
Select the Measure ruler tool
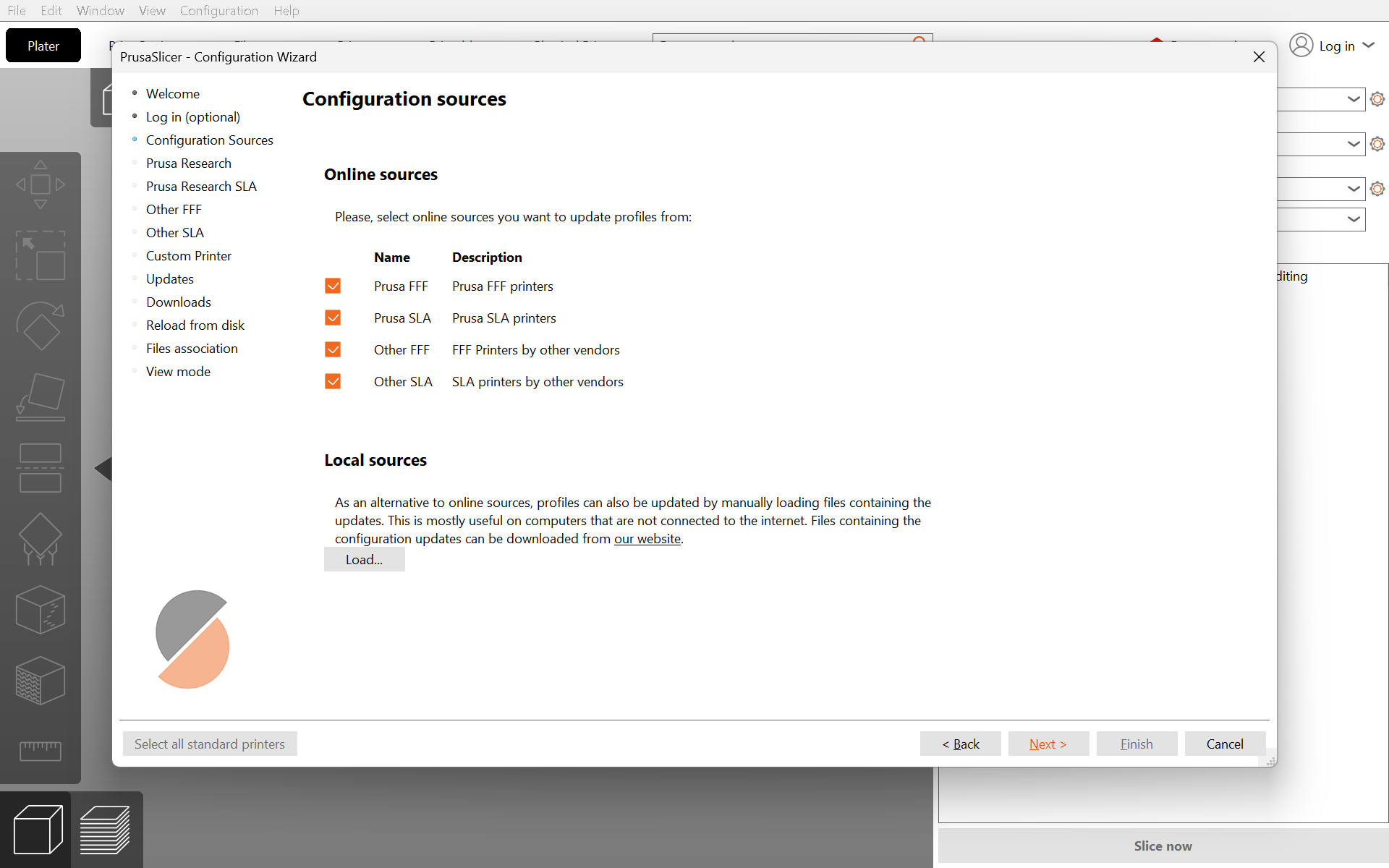tap(41, 751)
